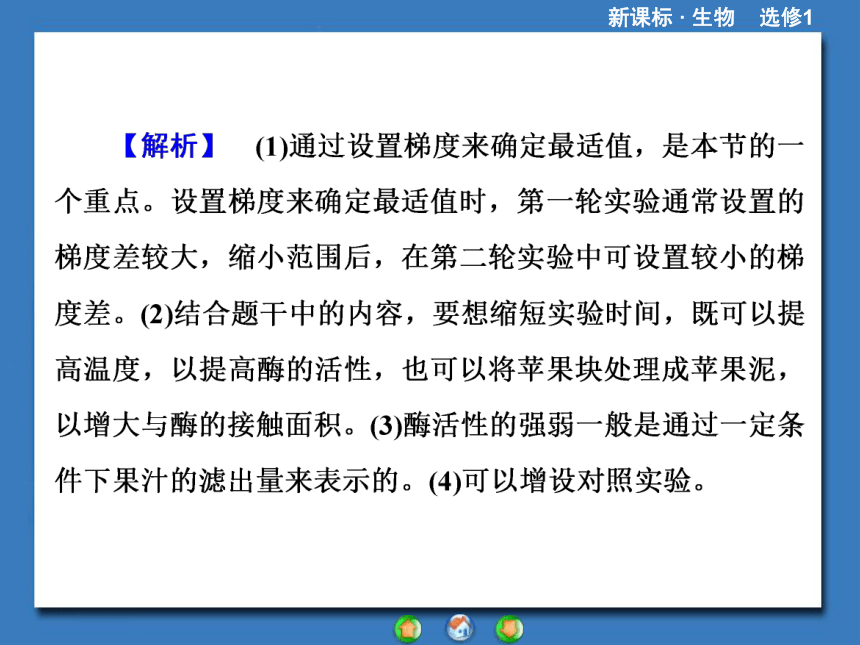Image resolution: width=860 pixels, height=645 pixels.
Task: Click the home icon navigation button
Action: (x=460, y=628)
